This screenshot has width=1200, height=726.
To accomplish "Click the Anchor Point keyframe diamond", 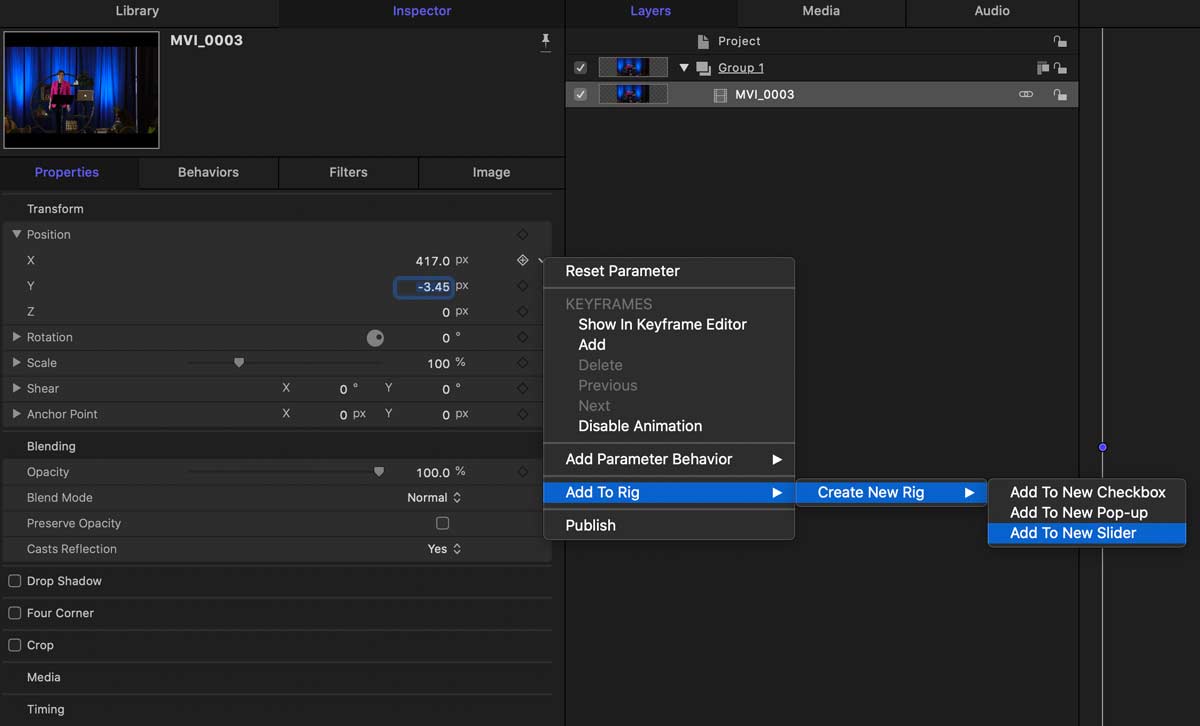I will point(522,414).
